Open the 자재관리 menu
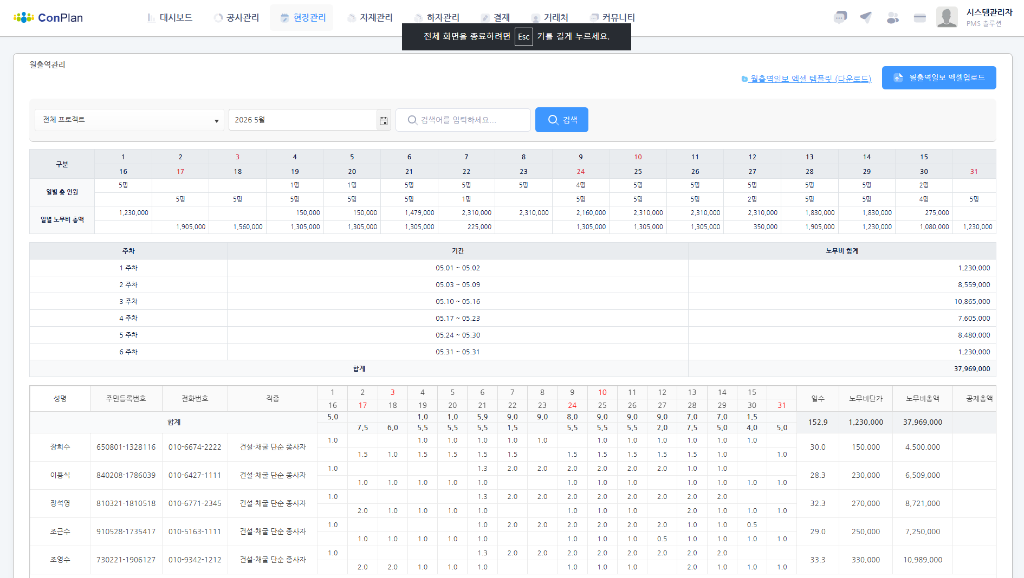Image resolution: width=1024 pixels, height=578 pixels. pos(370,18)
